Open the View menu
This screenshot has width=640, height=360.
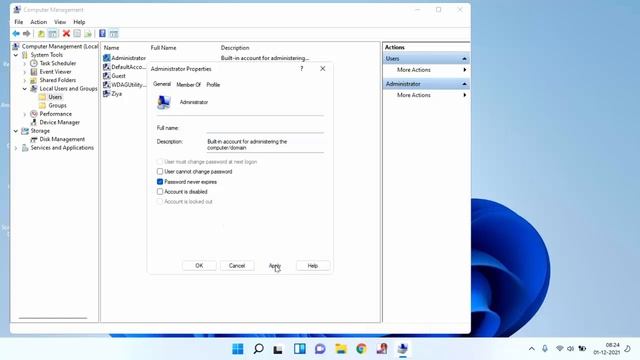pyautogui.click(x=60, y=22)
